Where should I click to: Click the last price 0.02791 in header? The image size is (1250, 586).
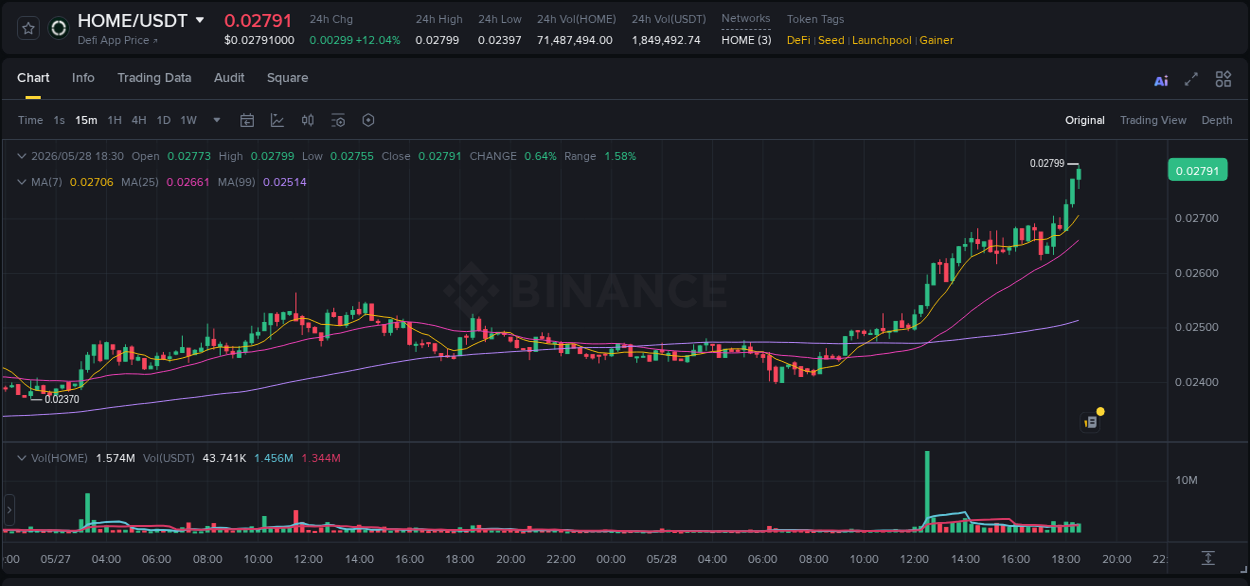click(257, 20)
